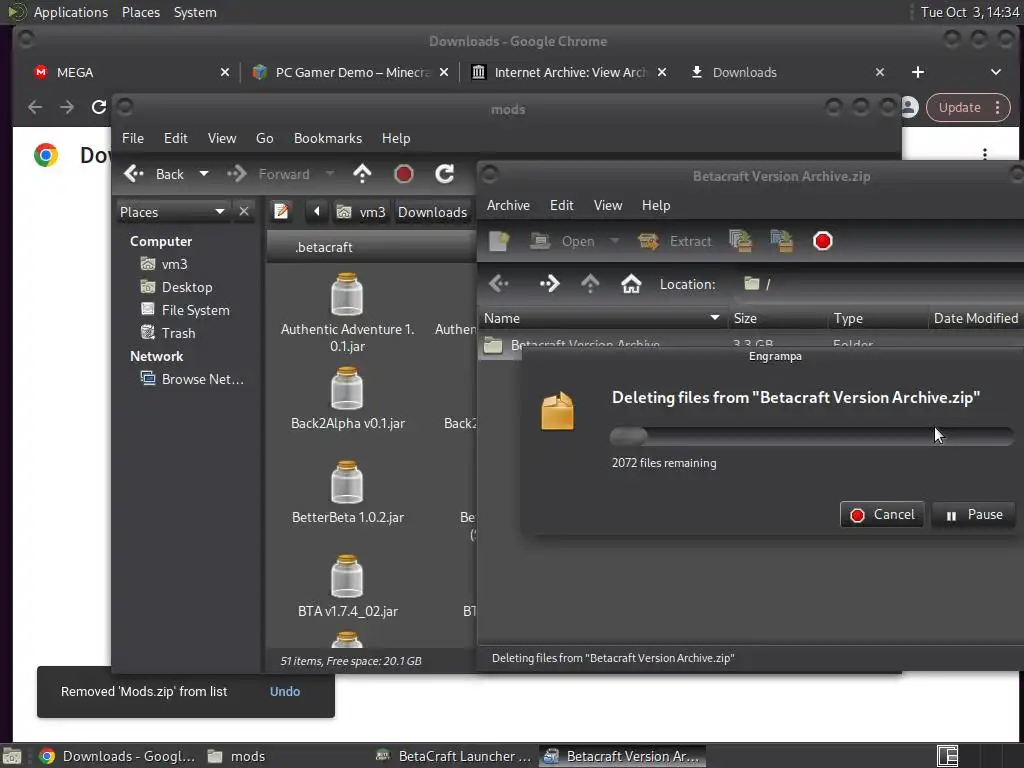Click Extract button in Engrampa toolbar
Screen dimensions: 1024x768
coord(675,241)
